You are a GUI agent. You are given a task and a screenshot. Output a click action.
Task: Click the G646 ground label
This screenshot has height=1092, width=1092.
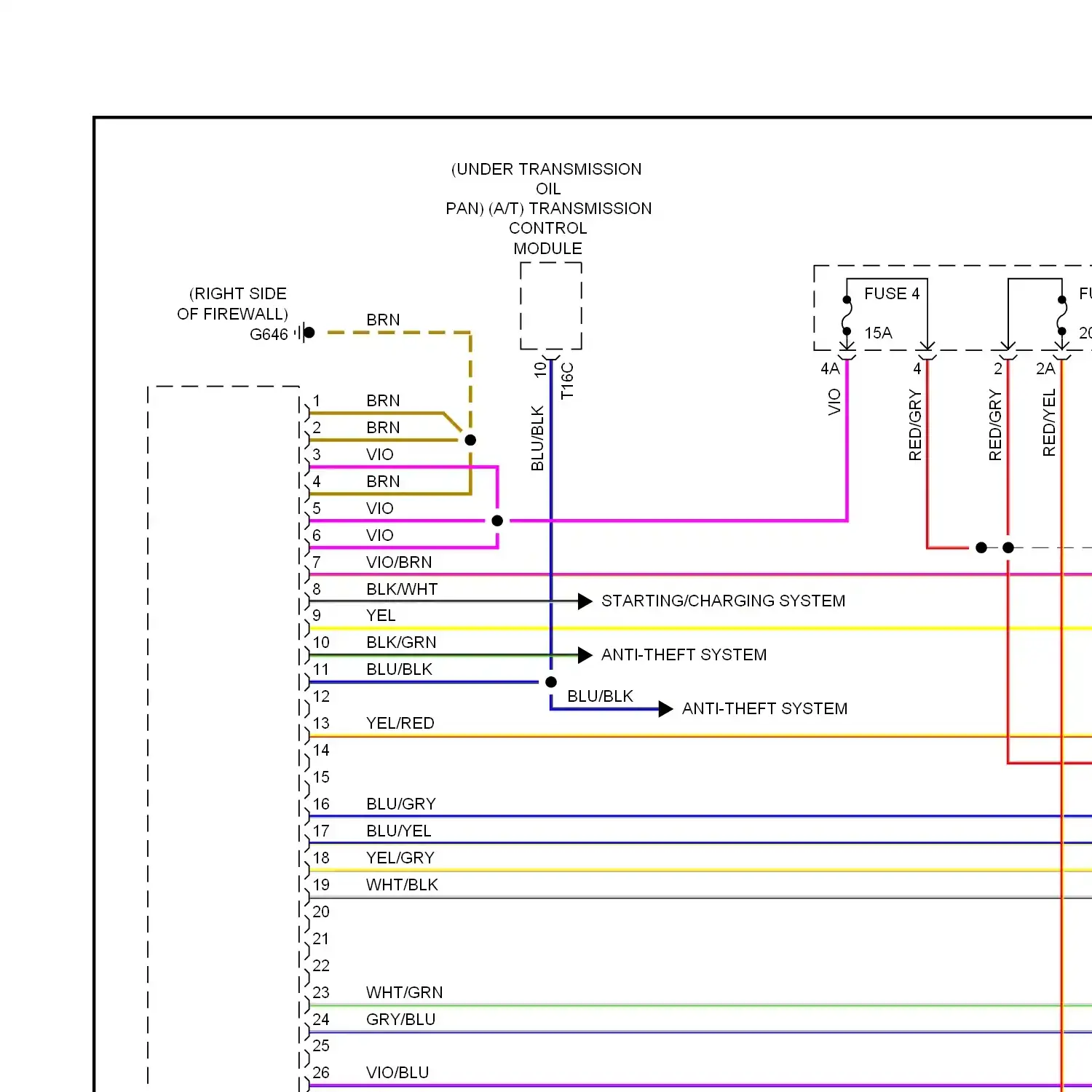[269, 334]
